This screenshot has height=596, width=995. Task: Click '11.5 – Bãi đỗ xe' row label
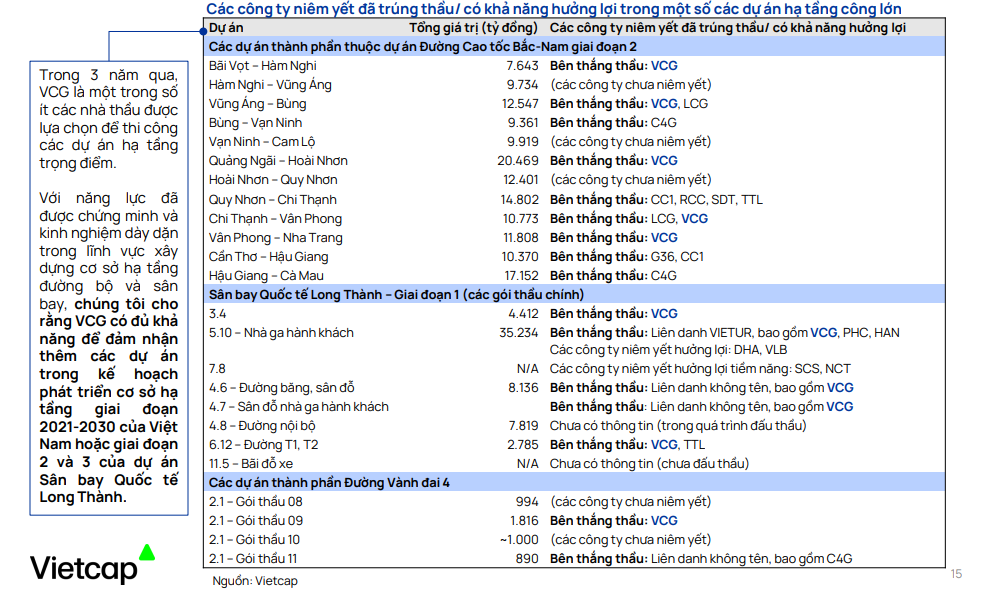pos(251,465)
